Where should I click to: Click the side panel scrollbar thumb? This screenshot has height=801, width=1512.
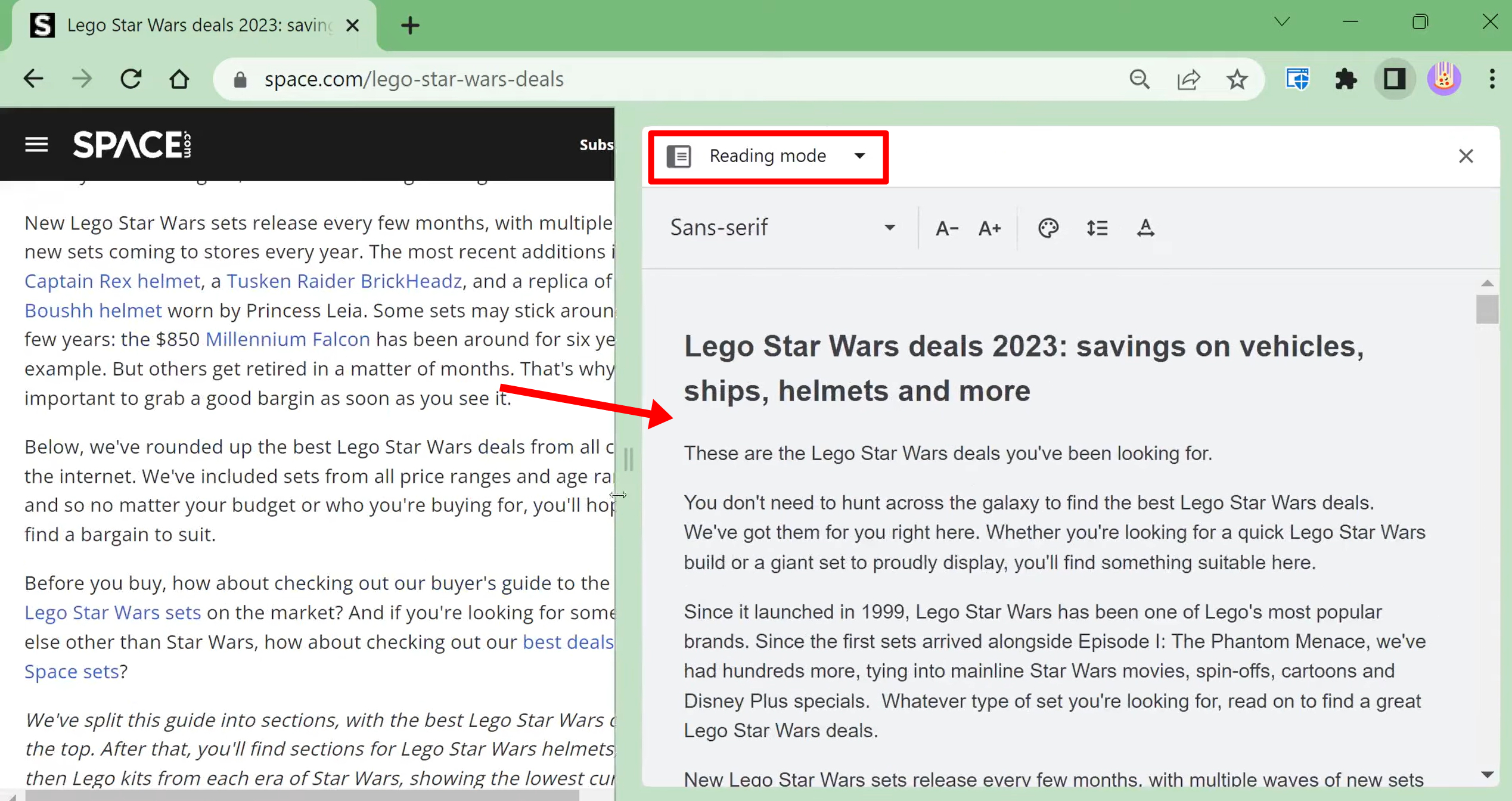click(x=1487, y=309)
